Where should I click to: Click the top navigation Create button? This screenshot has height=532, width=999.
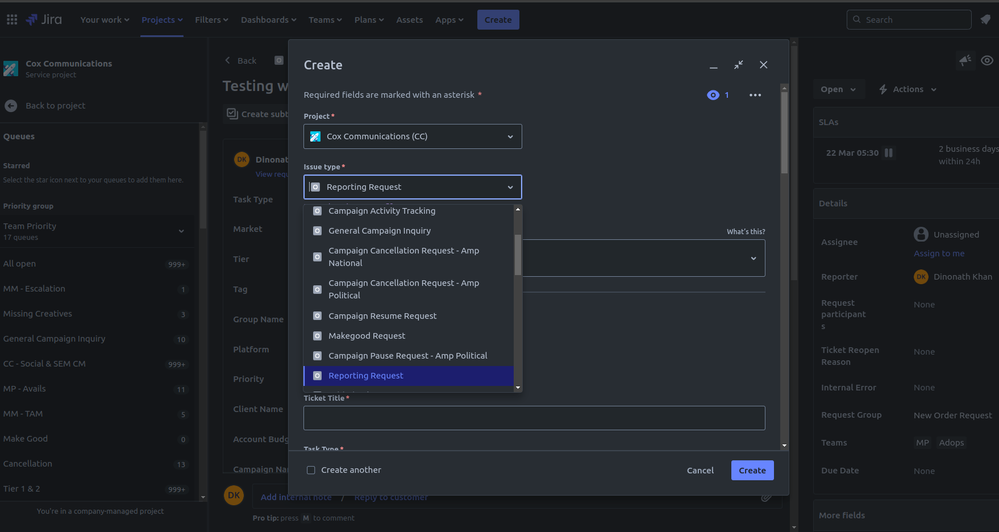(498, 20)
